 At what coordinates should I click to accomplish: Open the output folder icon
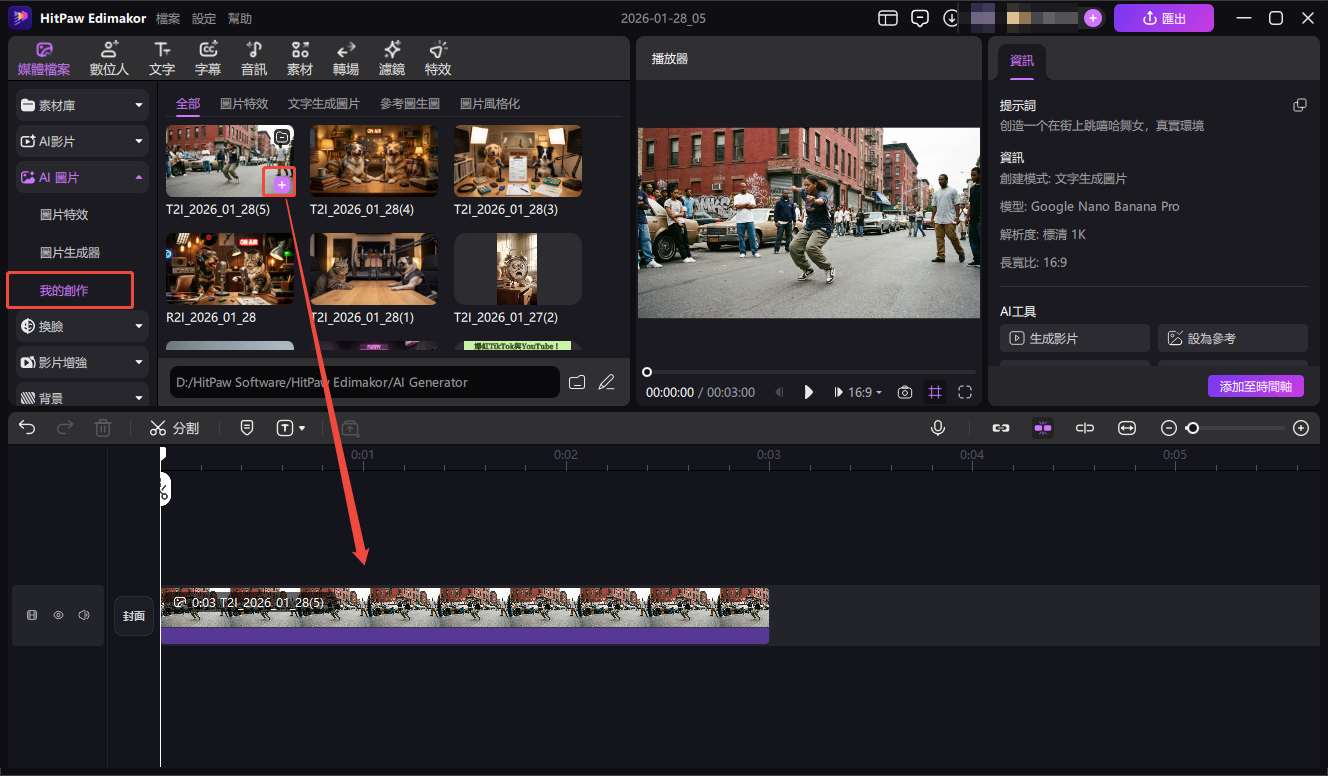click(x=576, y=382)
